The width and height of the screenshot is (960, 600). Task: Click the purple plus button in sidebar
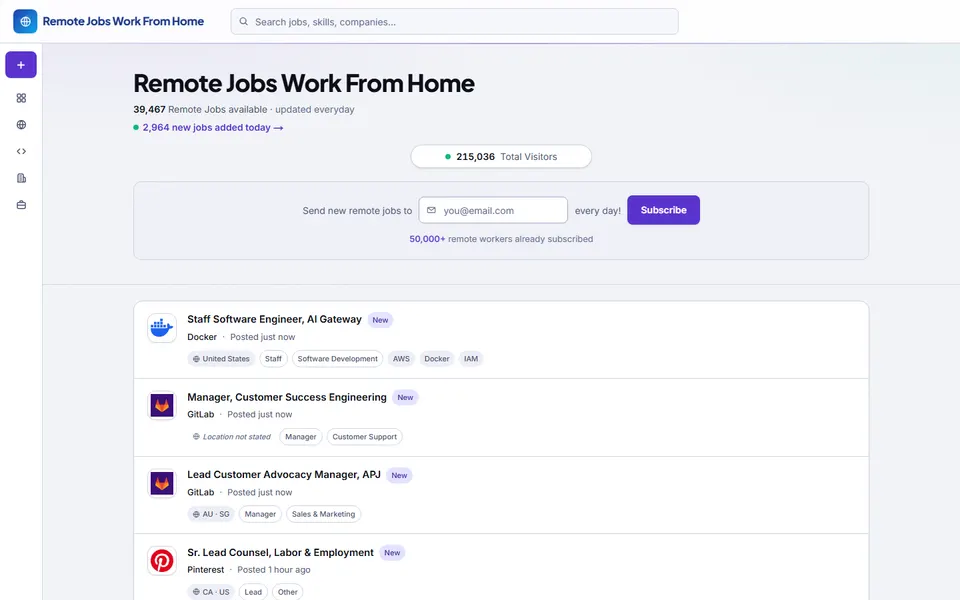pyautogui.click(x=21, y=65)
